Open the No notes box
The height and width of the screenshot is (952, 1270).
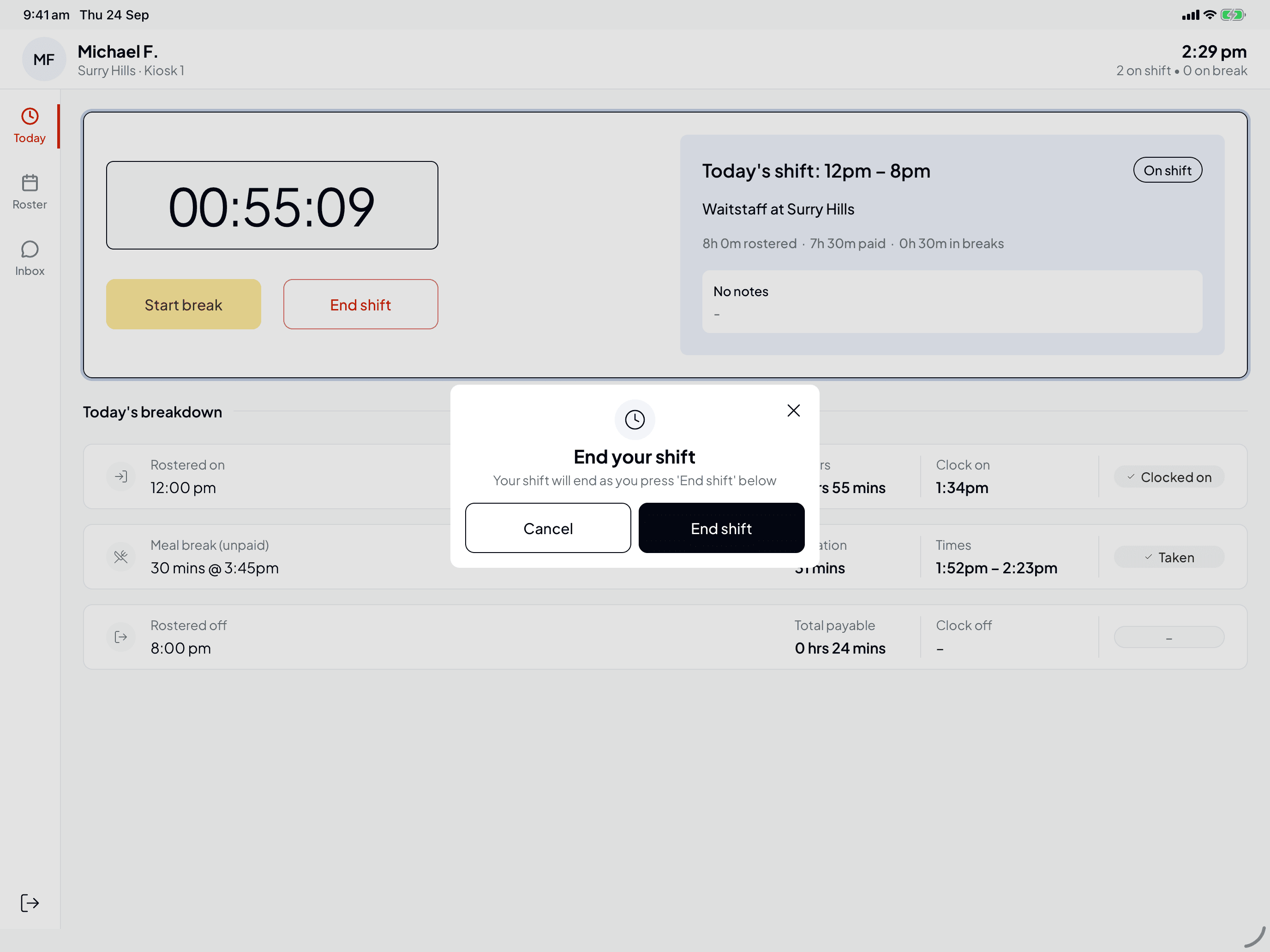click(x=952, y=302)
